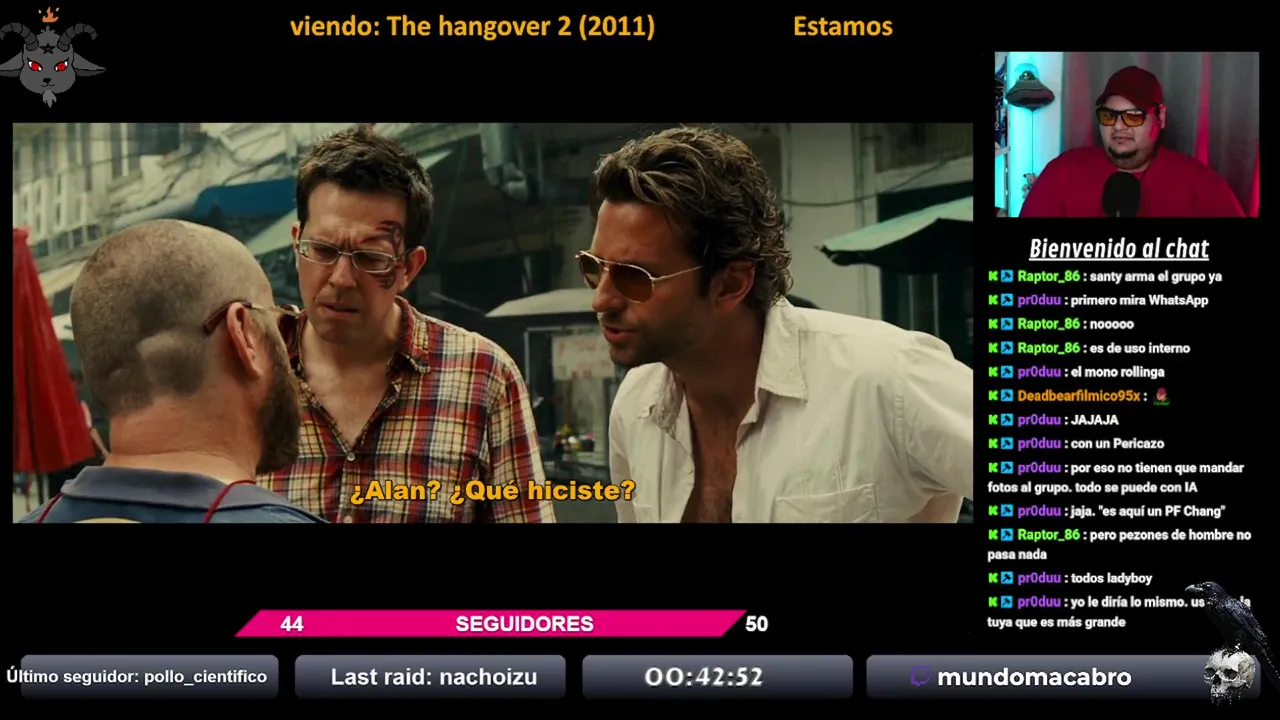
Task: Click the pink SEGUIDORES progress bar
Action: tap(491, 623)
